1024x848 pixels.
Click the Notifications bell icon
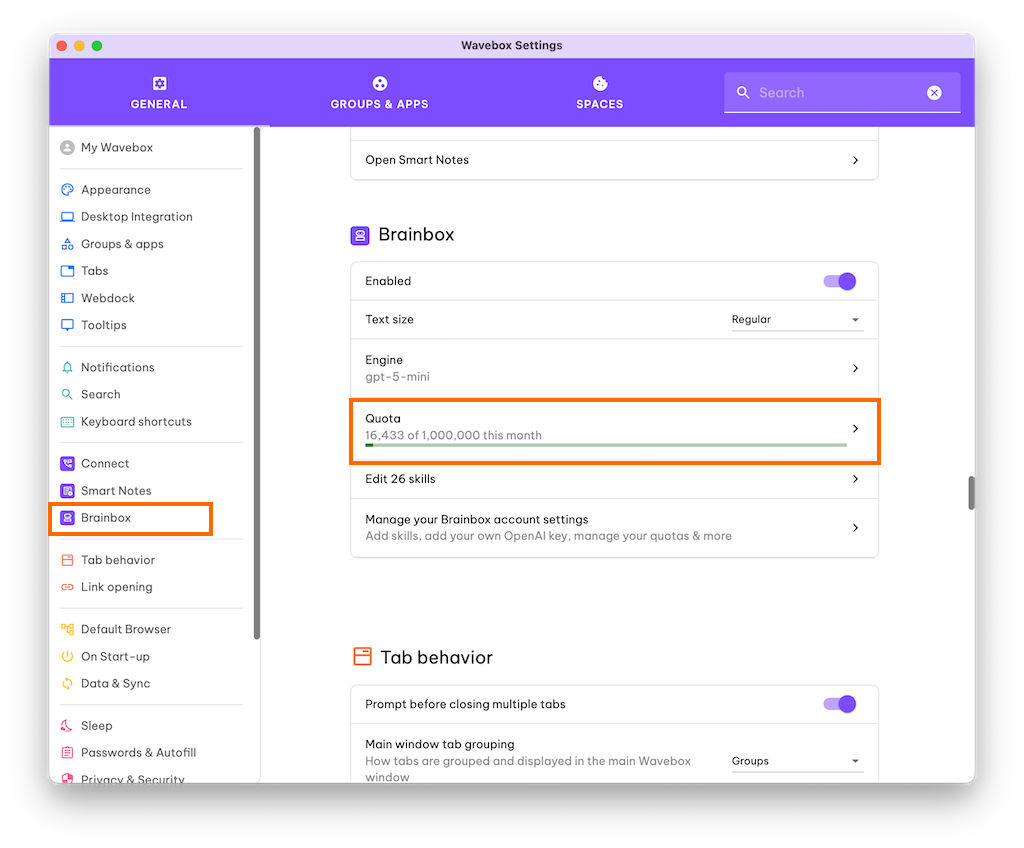point(67,367)
